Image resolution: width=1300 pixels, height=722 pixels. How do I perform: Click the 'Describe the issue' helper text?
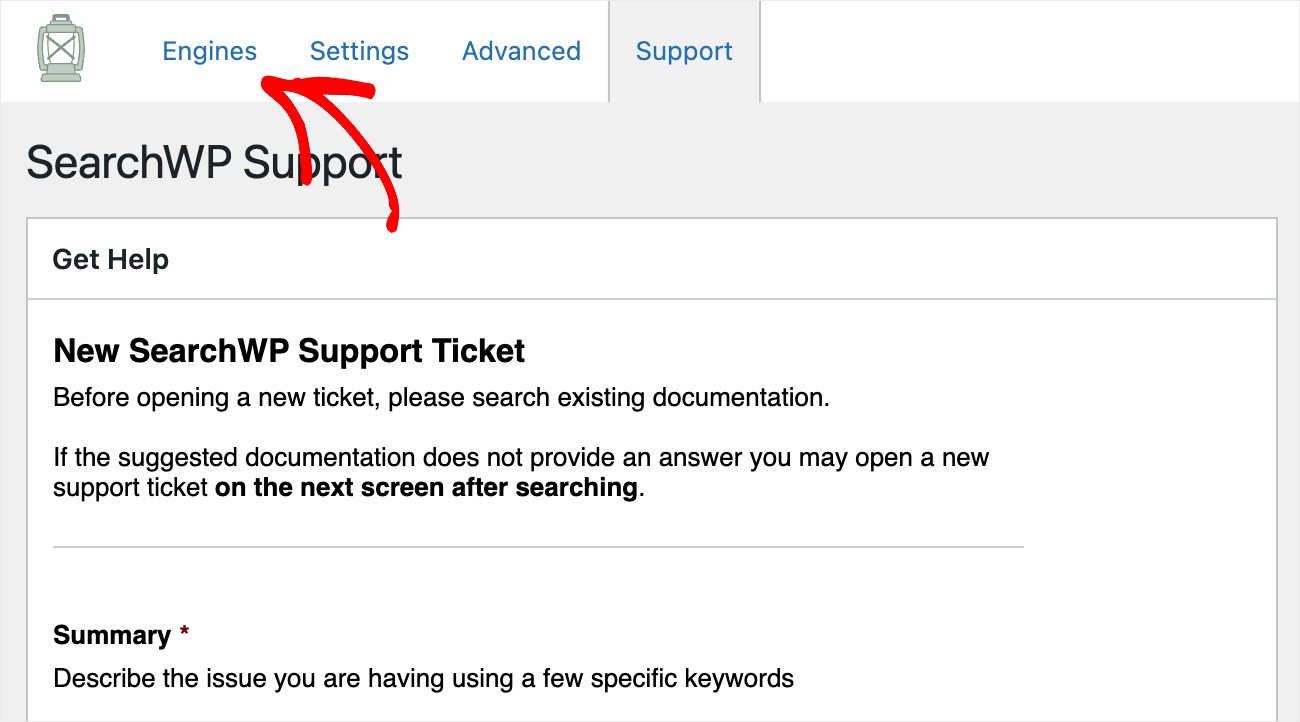coord(423,679)
